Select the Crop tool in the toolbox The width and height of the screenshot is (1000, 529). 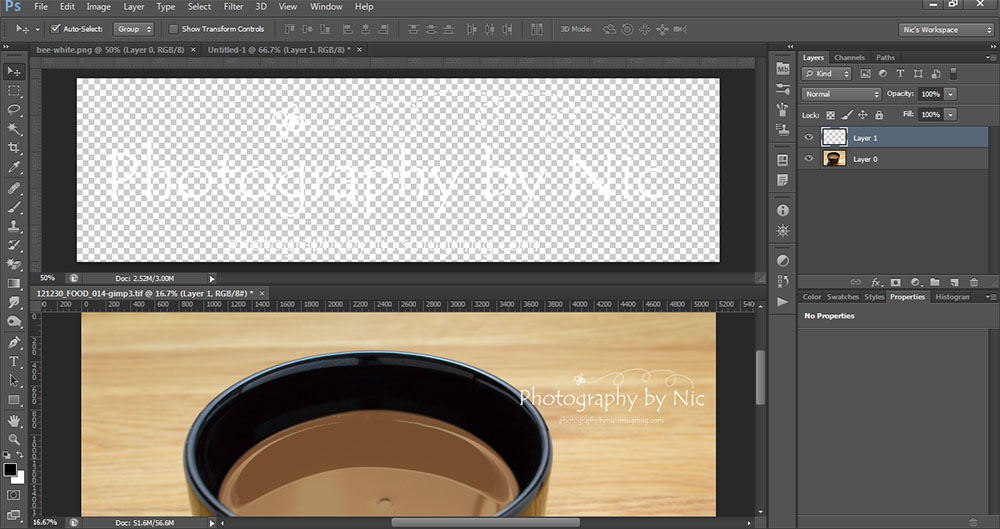tap(14, 147)
